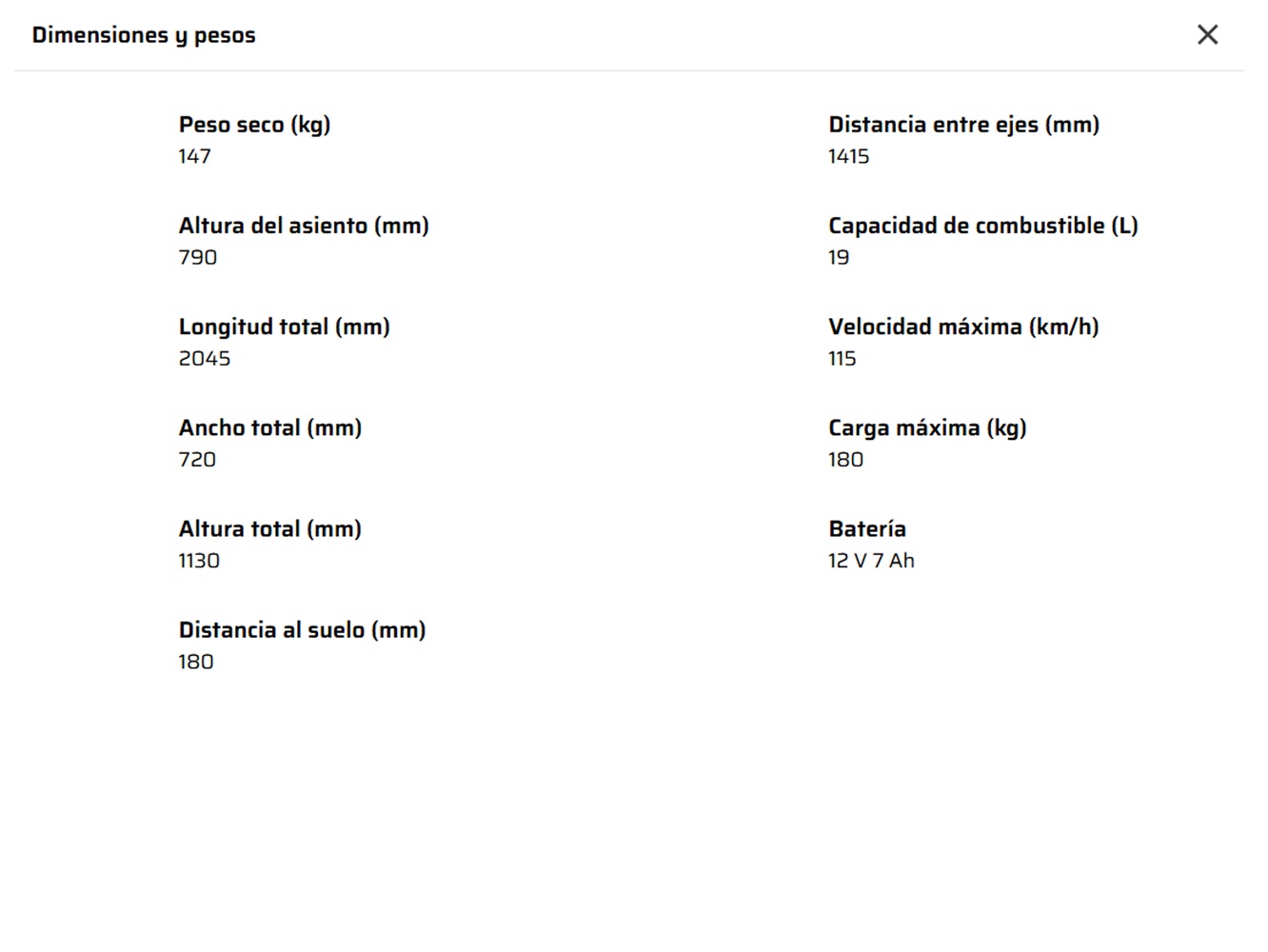
Task: Select Altura total (mm) label
Action: click(270, 528)
